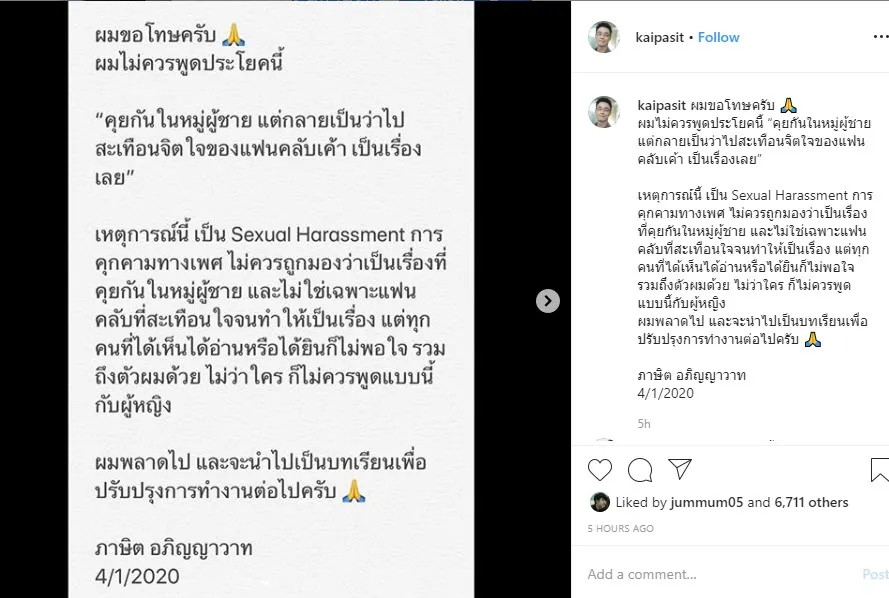The width and height of the screenshot is (889, 598).
Task: Show the 6,711 others who liked
Action: (x=811, y=502)
